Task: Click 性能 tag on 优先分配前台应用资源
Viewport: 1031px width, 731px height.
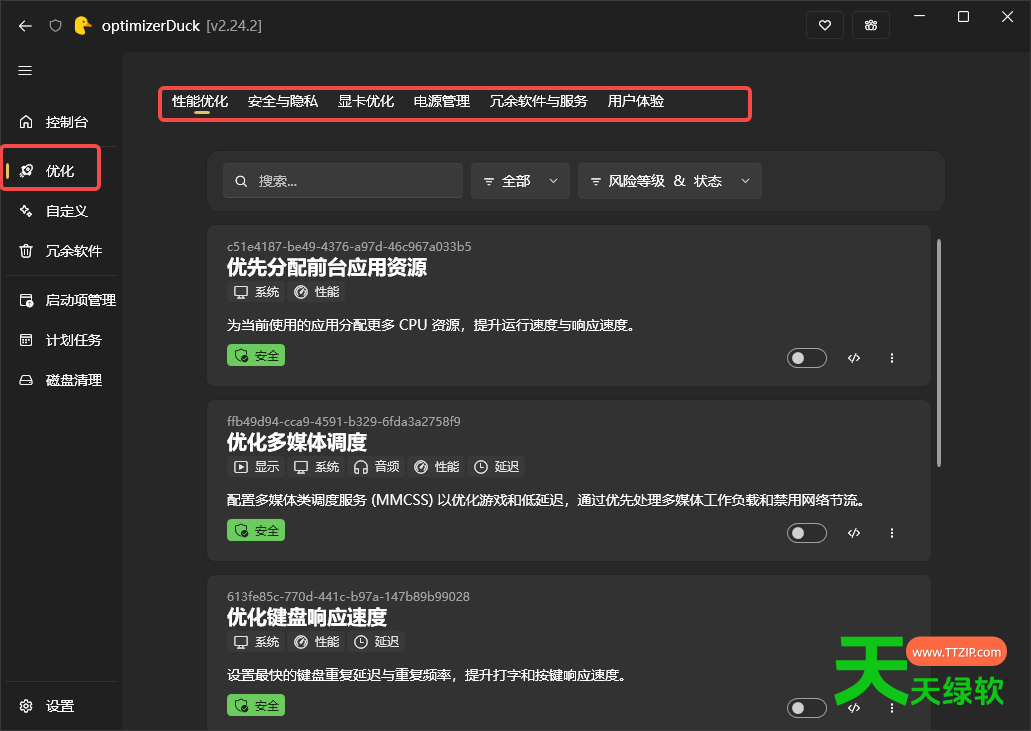Action: [x=317, y=292]
